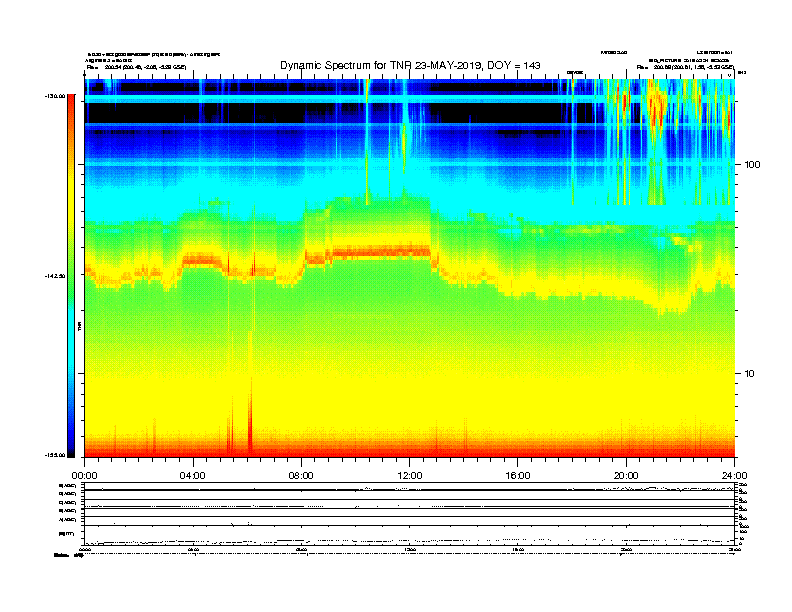Select the 24:00 time axis label
Screen dimensions: 792x612
tap(734, 476)
